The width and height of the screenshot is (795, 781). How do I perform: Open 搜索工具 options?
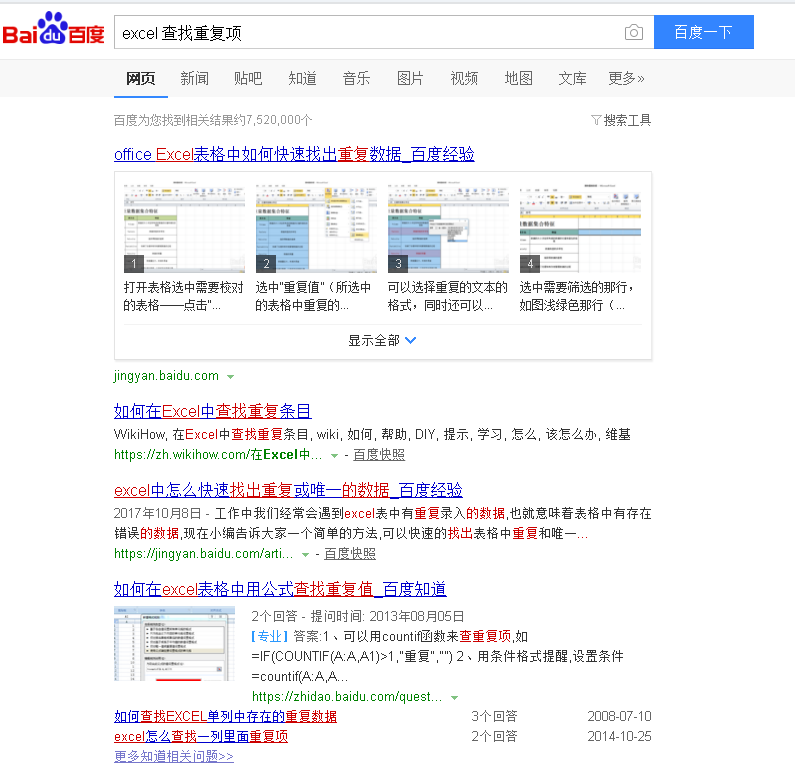[627, 120]
